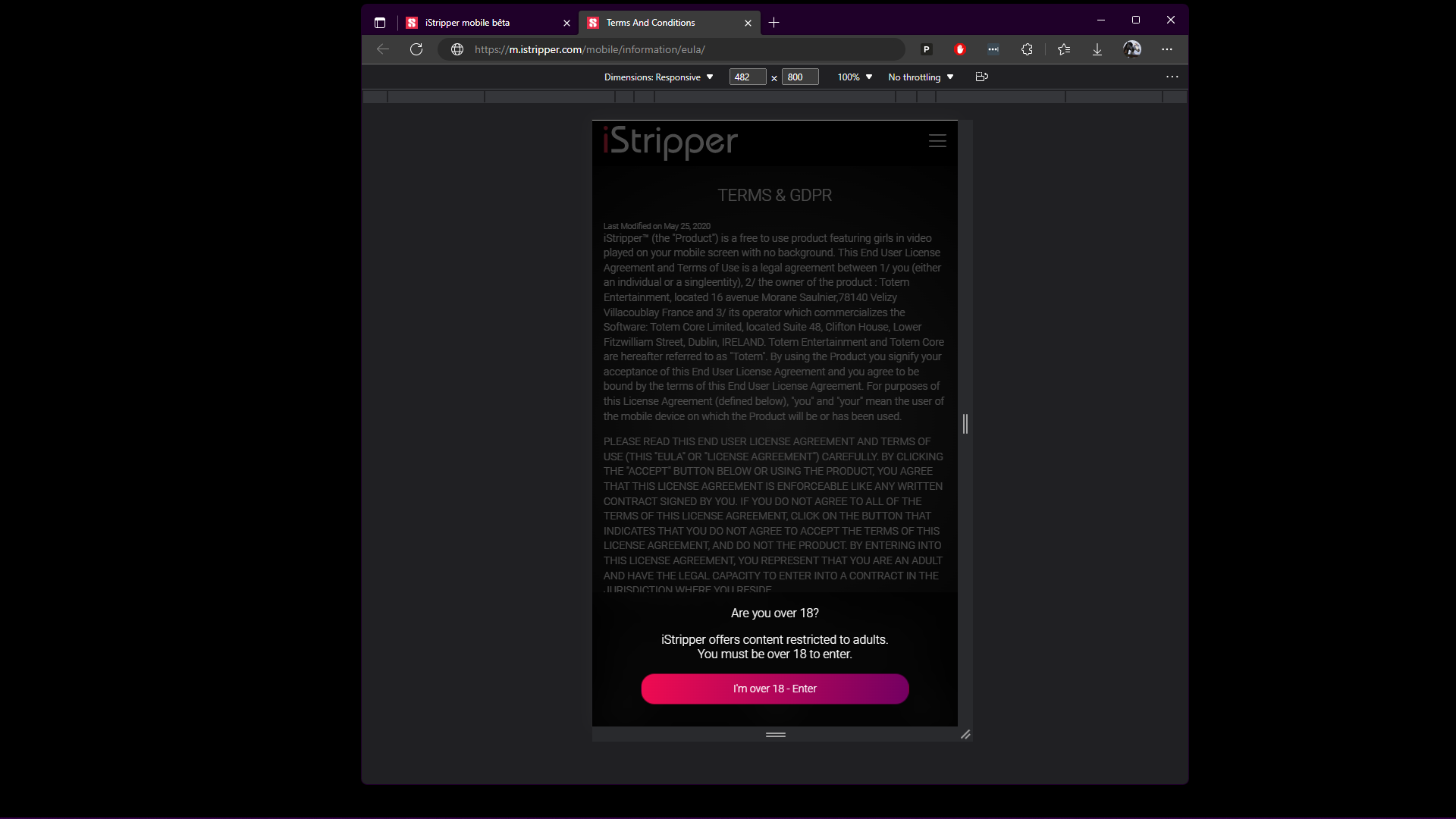Expand the 100% zoom dropdown
This screenshot has width=1456, height=819.
pyautogui.click(x=855, y=77)
